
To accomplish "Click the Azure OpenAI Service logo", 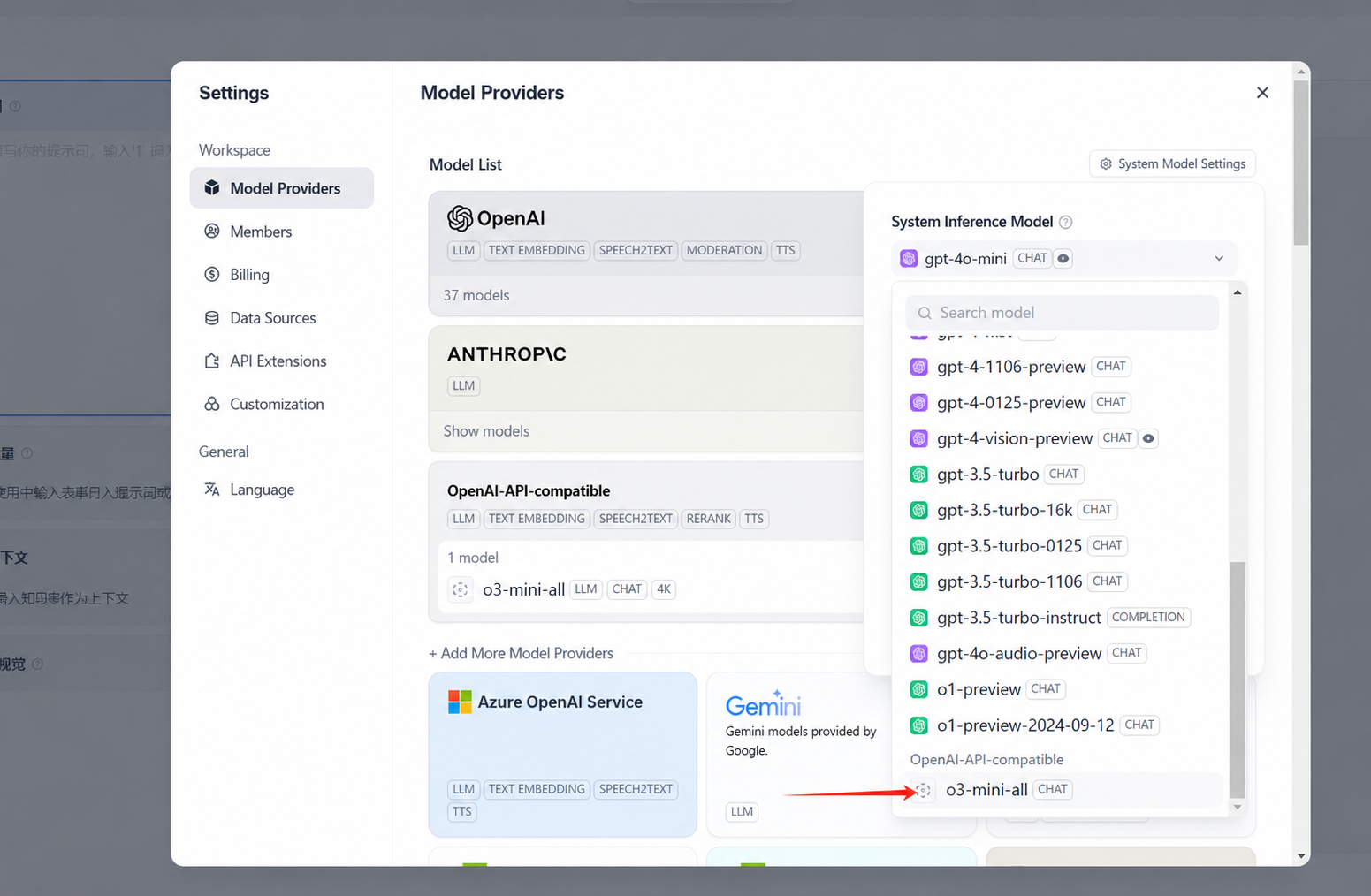I will click(x=460, y=702).
